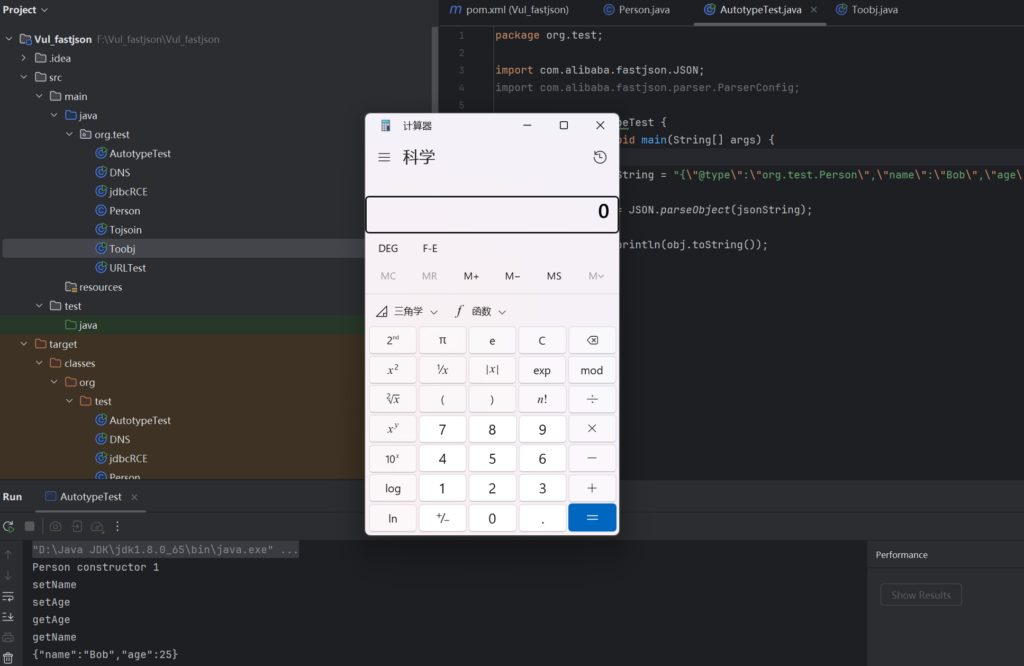Collapse the org.test package
The height and width of the screenshot is (666, 1024).
[69, 135]
